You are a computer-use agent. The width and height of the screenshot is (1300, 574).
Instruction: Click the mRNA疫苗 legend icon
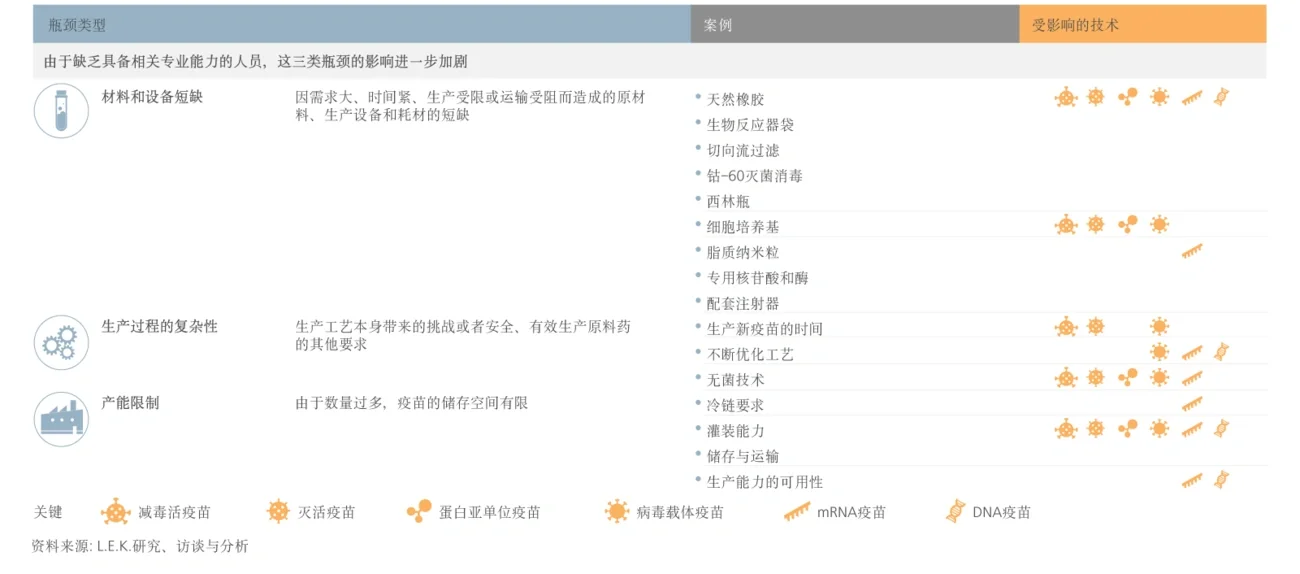pos(796,512)
